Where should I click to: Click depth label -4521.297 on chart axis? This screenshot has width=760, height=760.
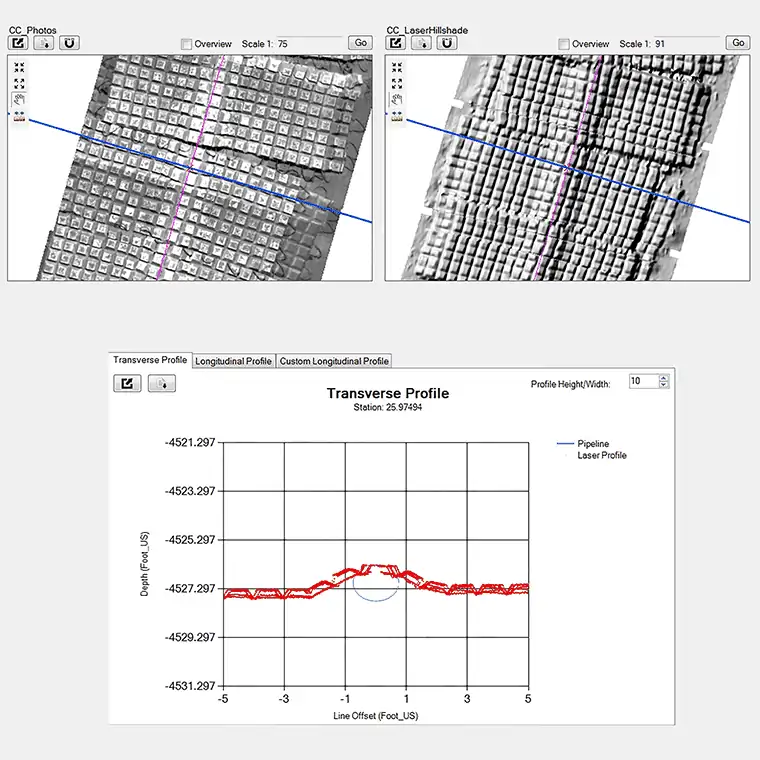tap(190, 442)
